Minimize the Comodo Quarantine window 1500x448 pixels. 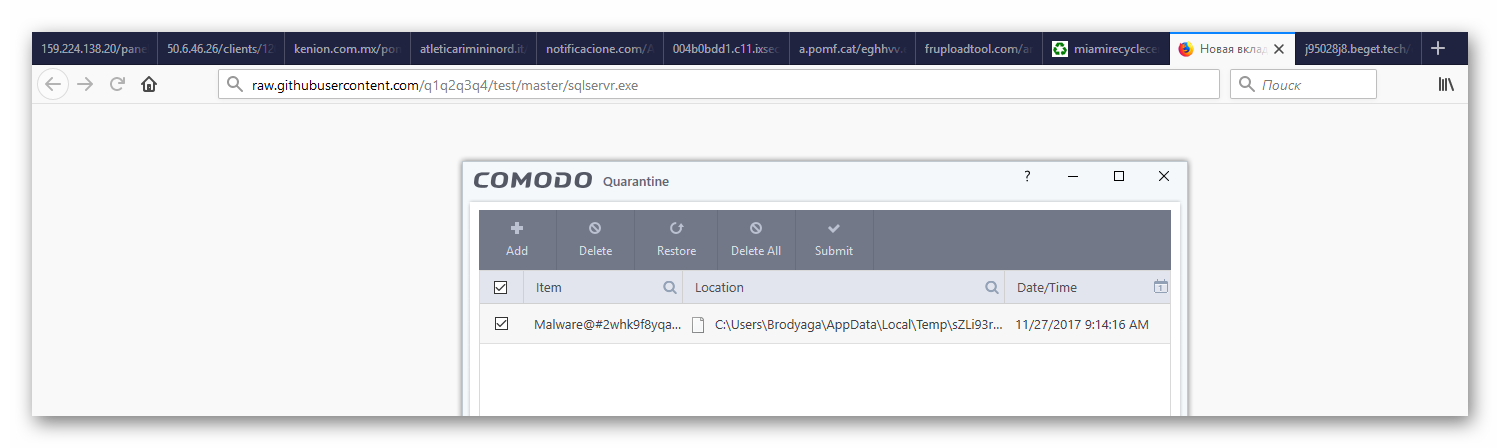click(1073, 176)
